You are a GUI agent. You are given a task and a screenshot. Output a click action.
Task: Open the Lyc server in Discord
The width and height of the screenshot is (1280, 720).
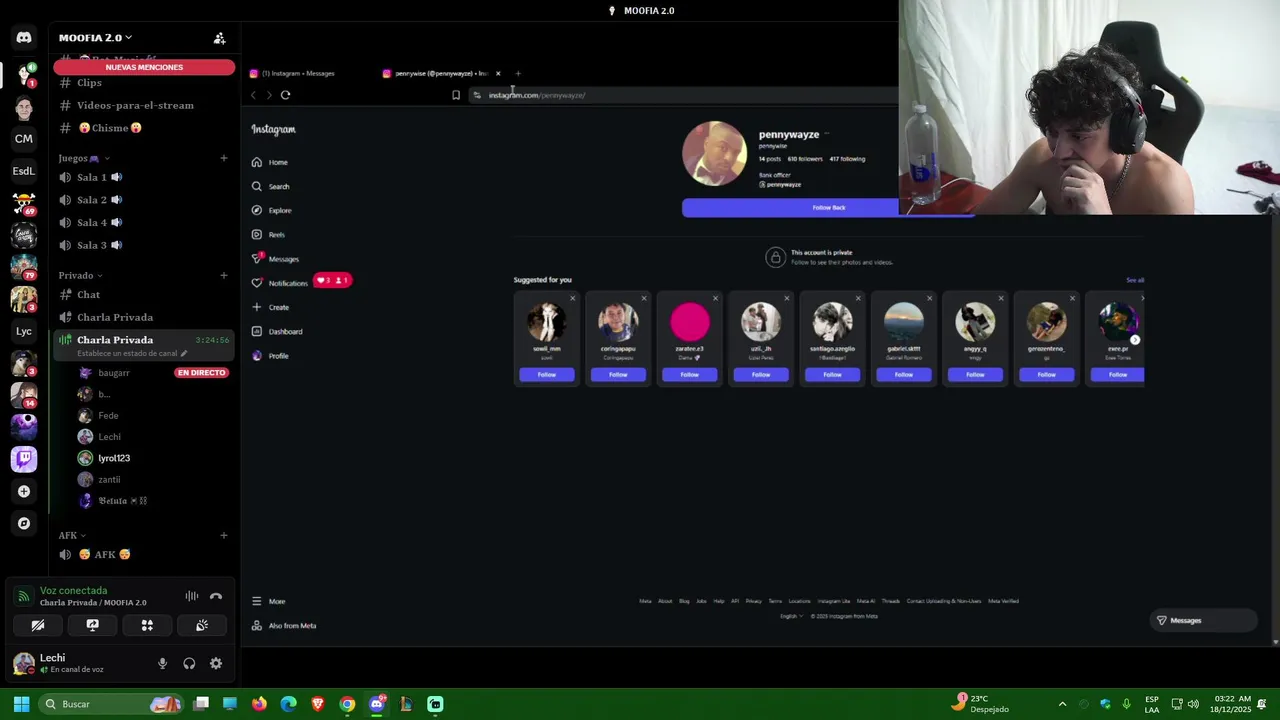24,331
